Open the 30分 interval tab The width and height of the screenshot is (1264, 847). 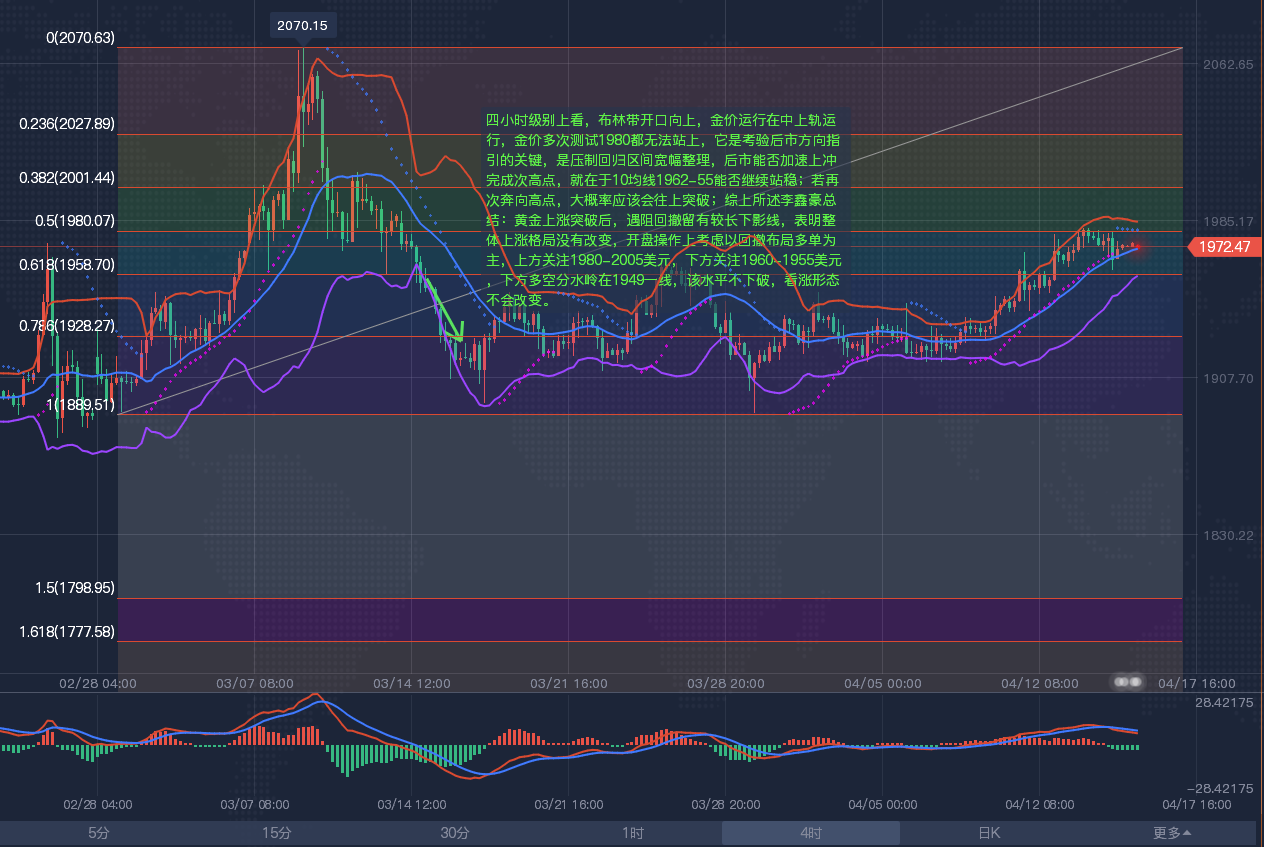point(455,833)
